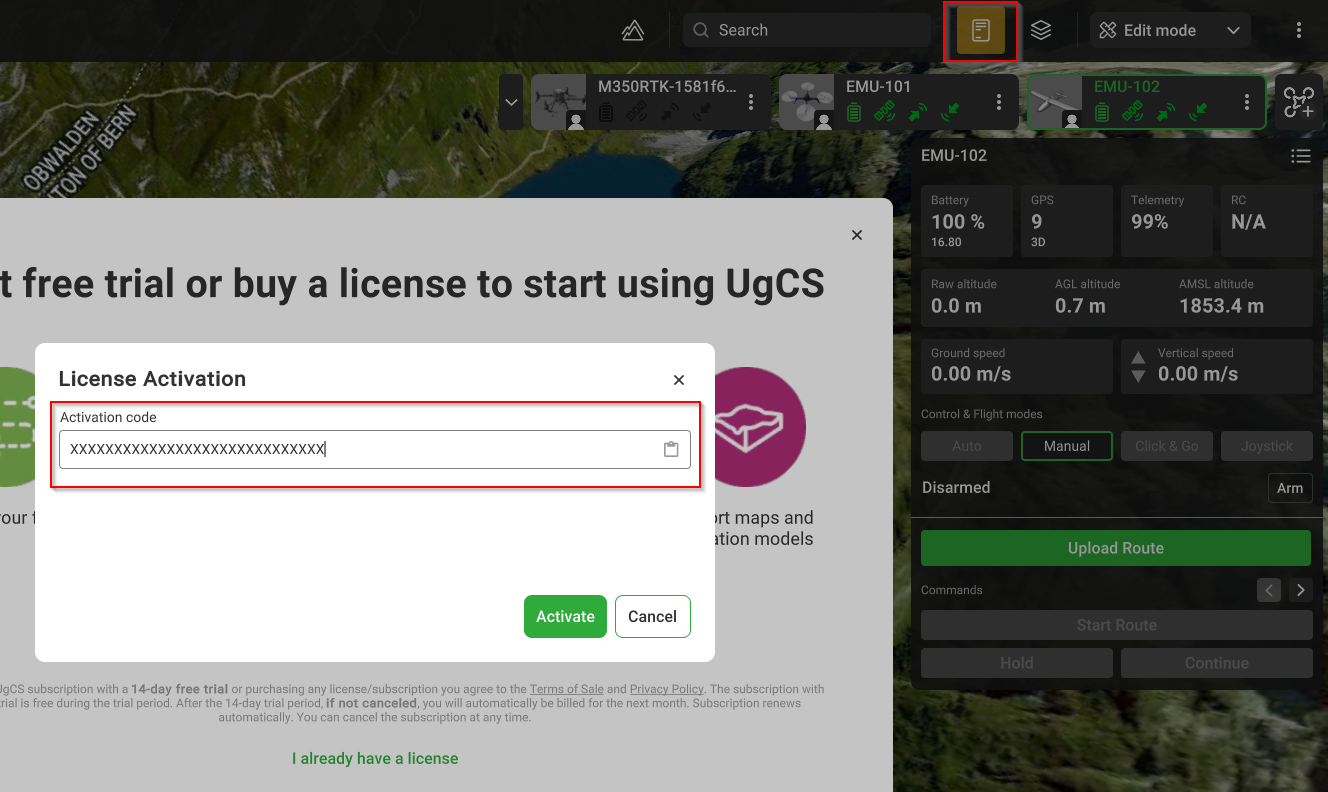Select the Manual flight mode
Image resolution: width=1328 pixels, height=792 pixels.
click(1067, 446)
